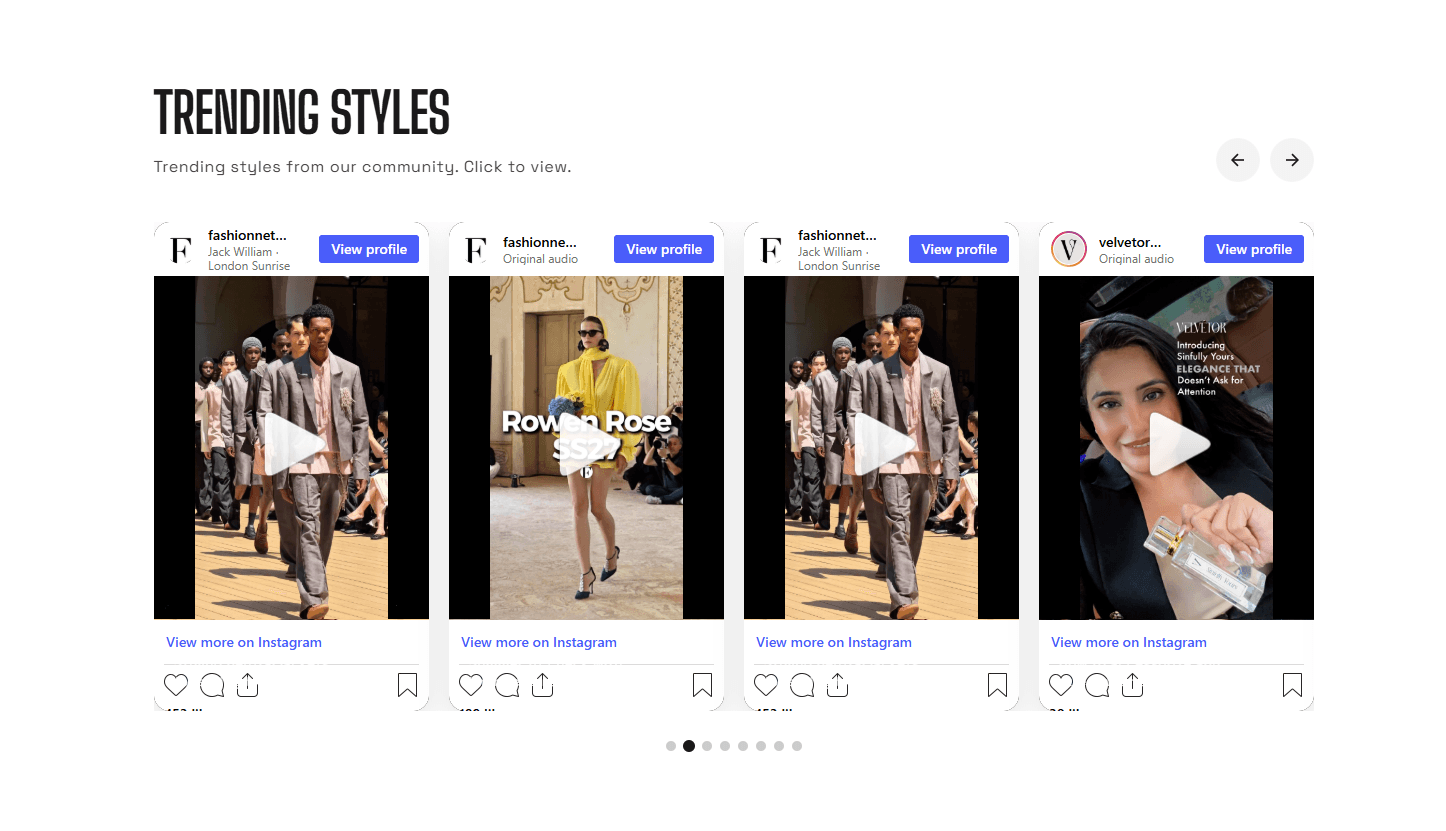Click View profile on the third card
Screen dimensions: 1446x831
(959, 249)
